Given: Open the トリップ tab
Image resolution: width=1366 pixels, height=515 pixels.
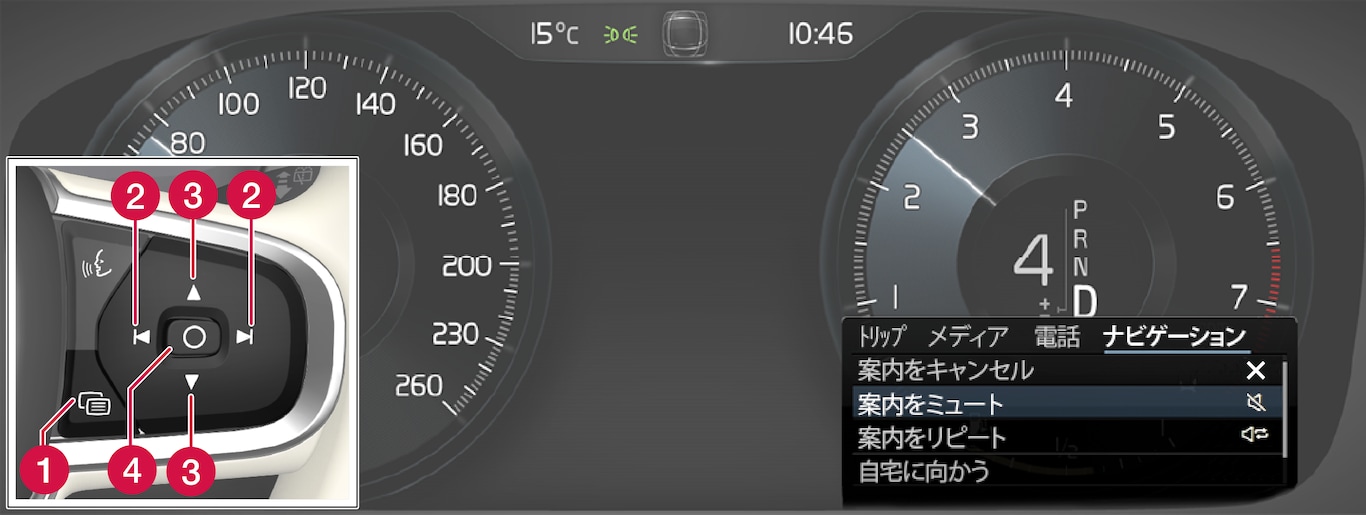Looking at the screenshot, I should tap(881, 336).
